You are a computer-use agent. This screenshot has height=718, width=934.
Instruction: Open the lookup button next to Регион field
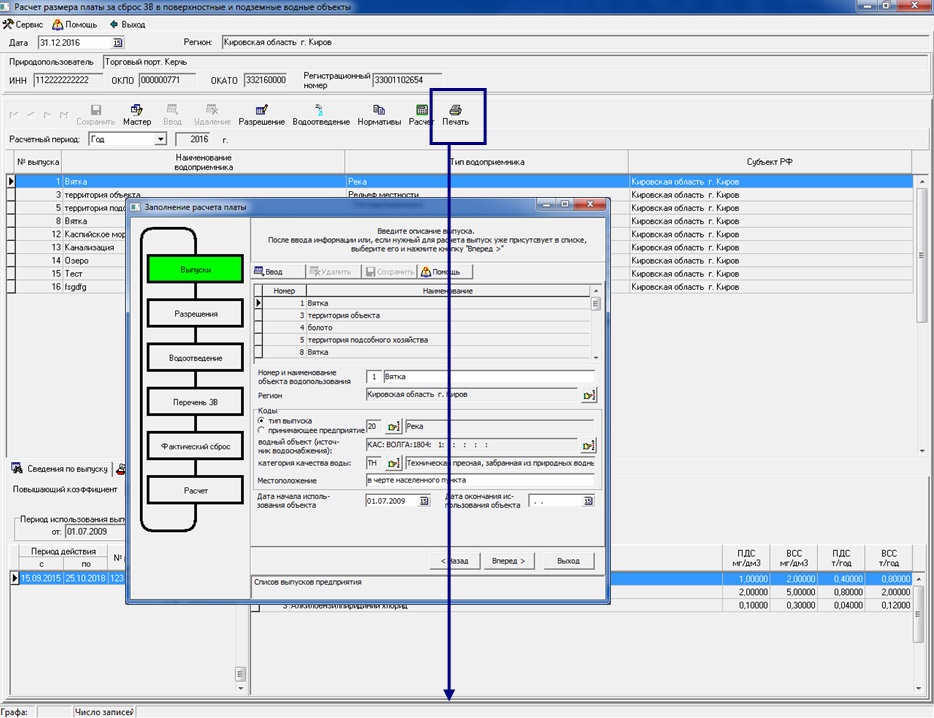click(588, 396)
